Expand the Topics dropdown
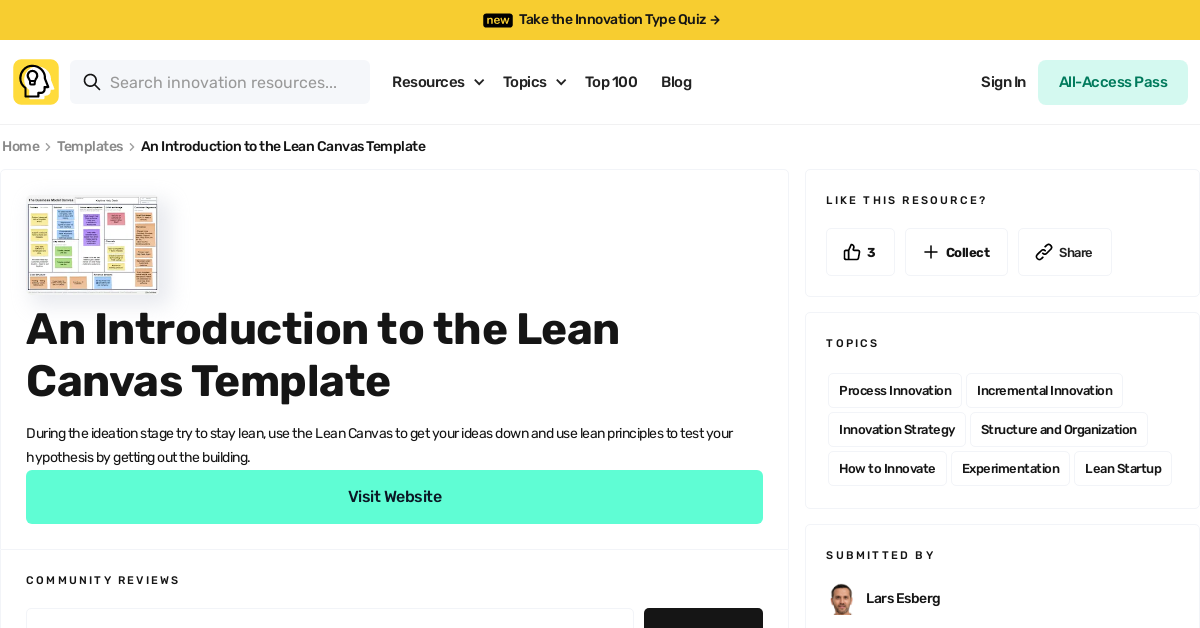Image resolution: width=1200 pixels, height=628 pixels. (x=534, y=82)
